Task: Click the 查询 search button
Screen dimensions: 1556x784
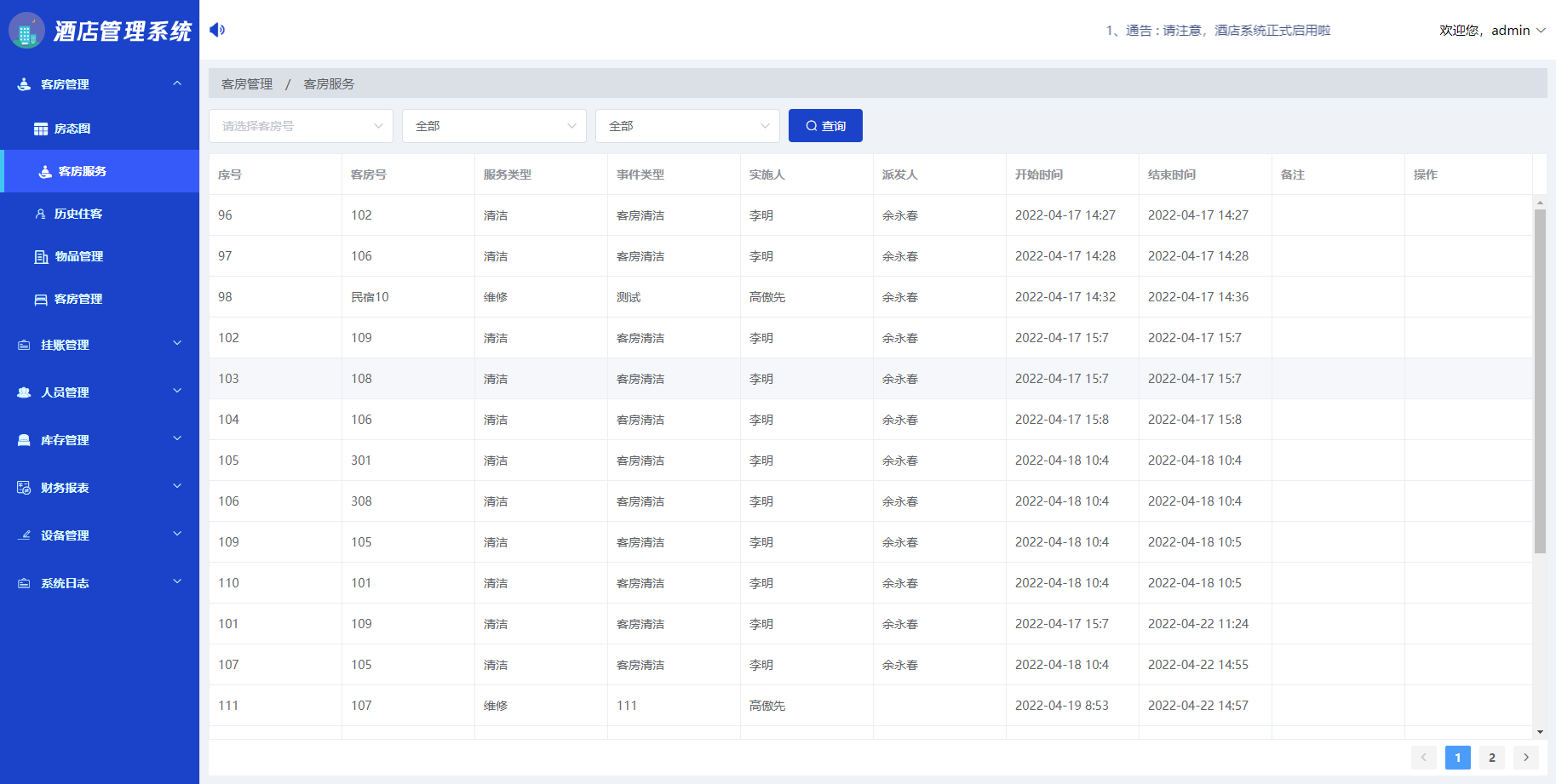Action: coord(825,126)
